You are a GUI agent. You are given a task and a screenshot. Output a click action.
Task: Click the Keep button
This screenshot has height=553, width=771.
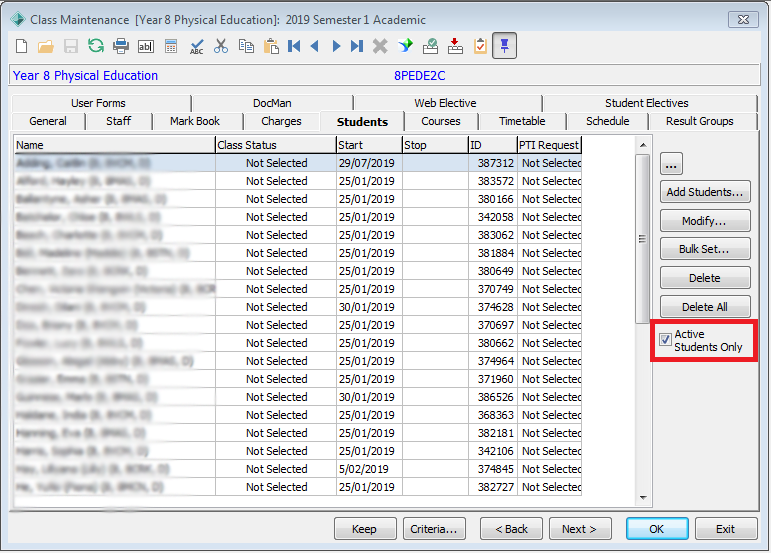click(365, 529)
